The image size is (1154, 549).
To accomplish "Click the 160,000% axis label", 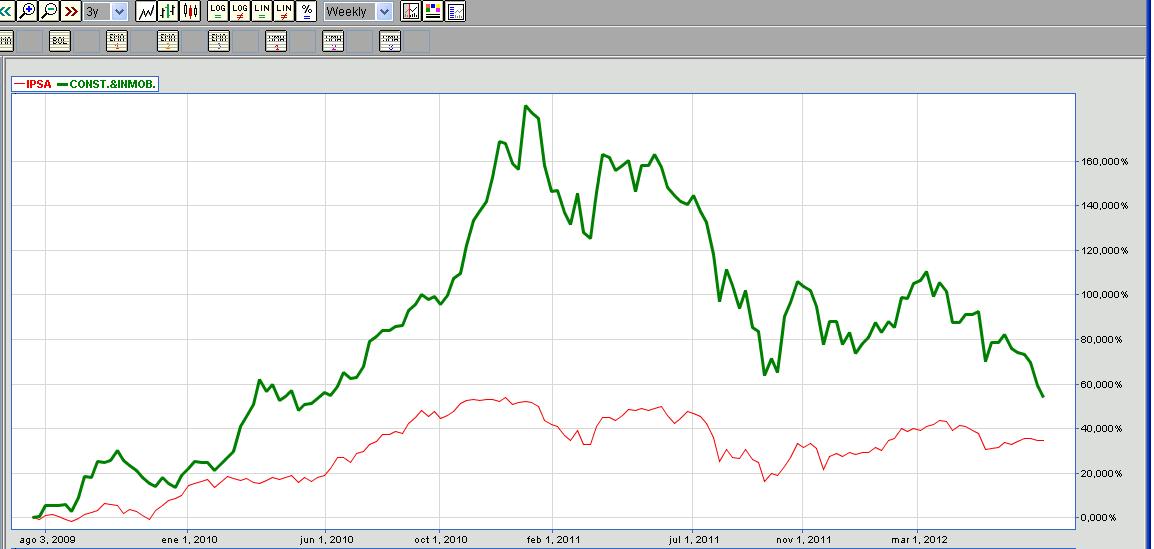I will 1104,161.
